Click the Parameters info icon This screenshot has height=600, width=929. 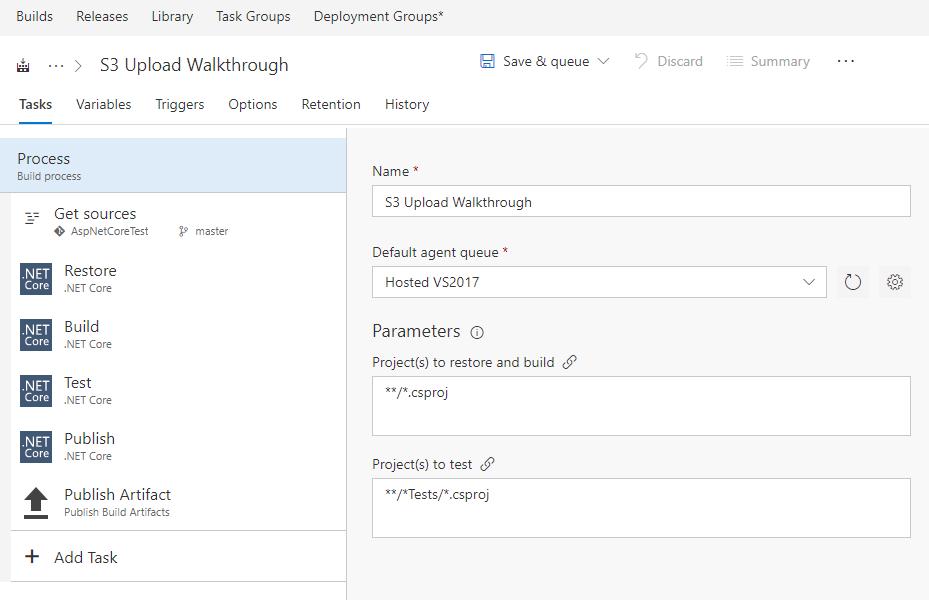(477, 332)
